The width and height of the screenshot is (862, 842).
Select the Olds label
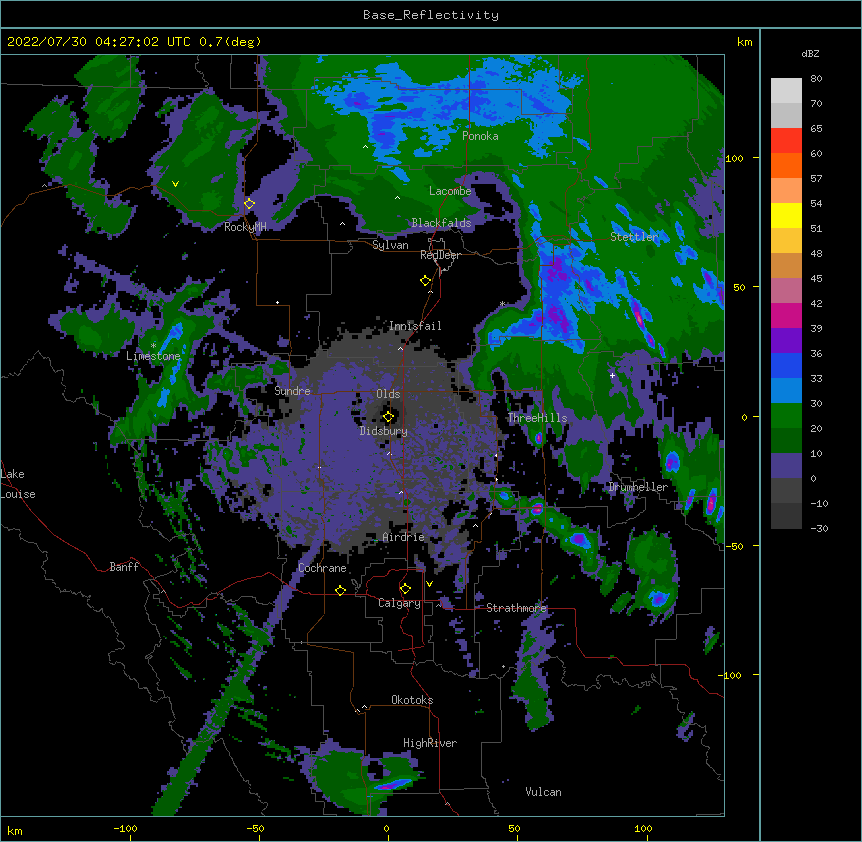[x=388, y=394]
